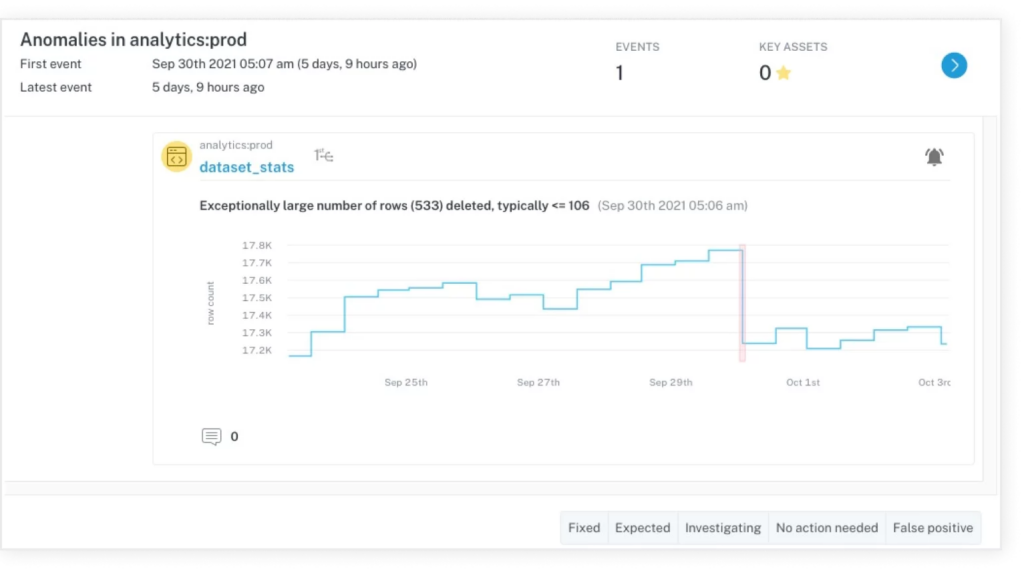Image resolution: width=1024 pixels, height=573 pixels.
Task: Click the 'row count' axis title
Action: tap(210, 303)
